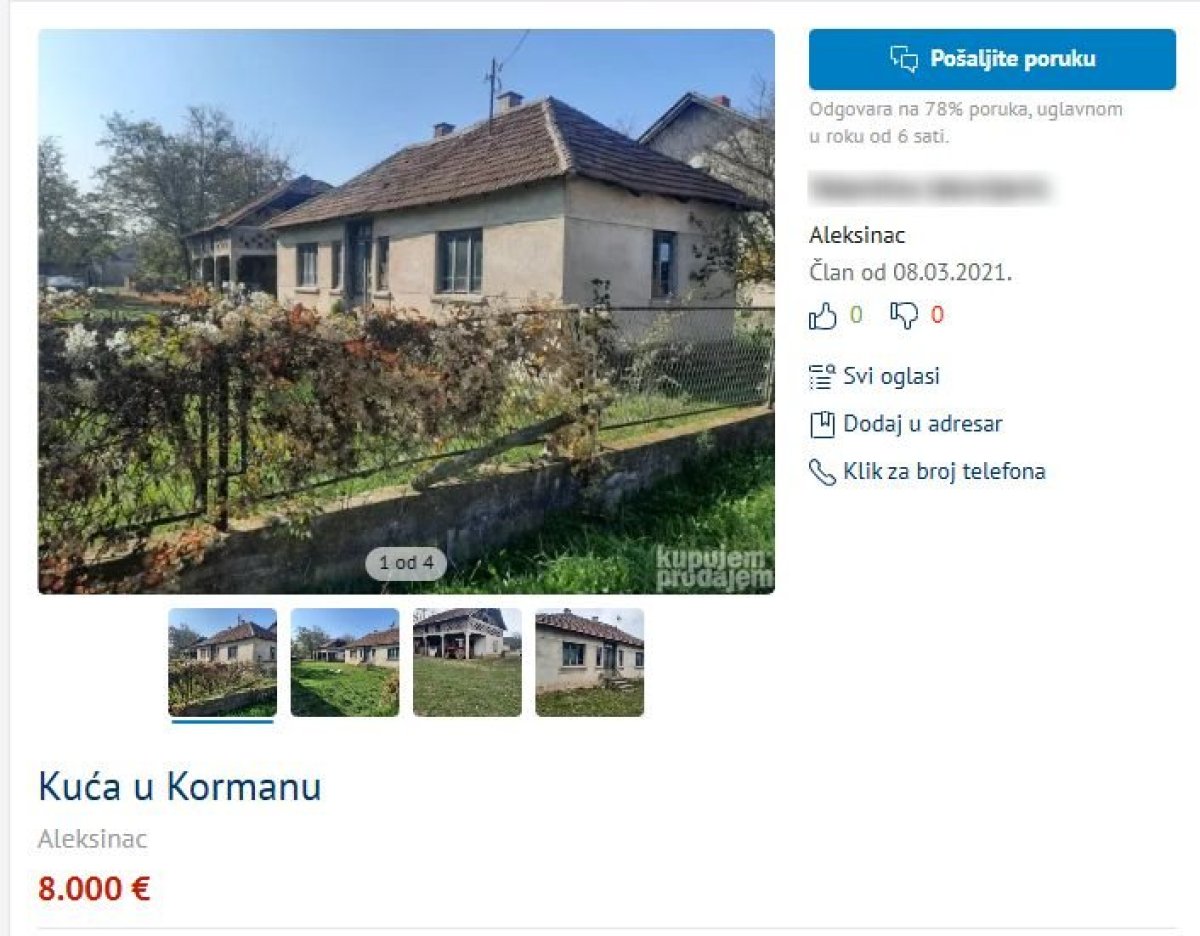Click the phone icon for phone number

click(x=822, y=472)
